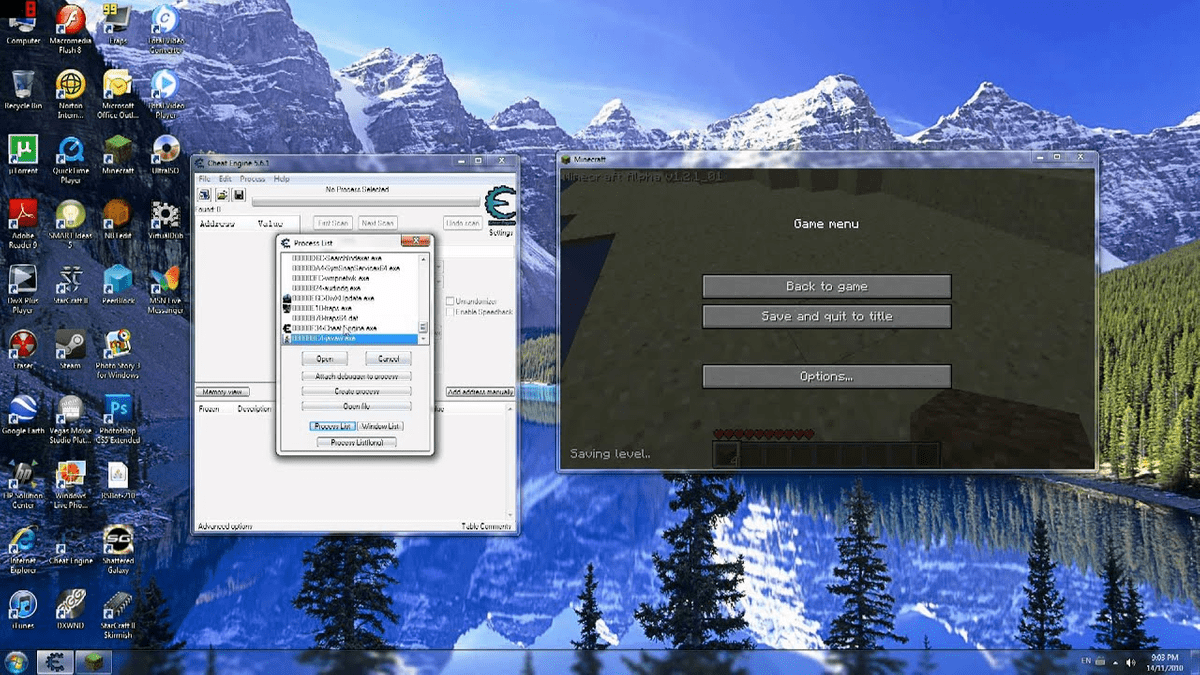Open Photoshop CS3 Extended desktop shortcut

pos(118,419)
